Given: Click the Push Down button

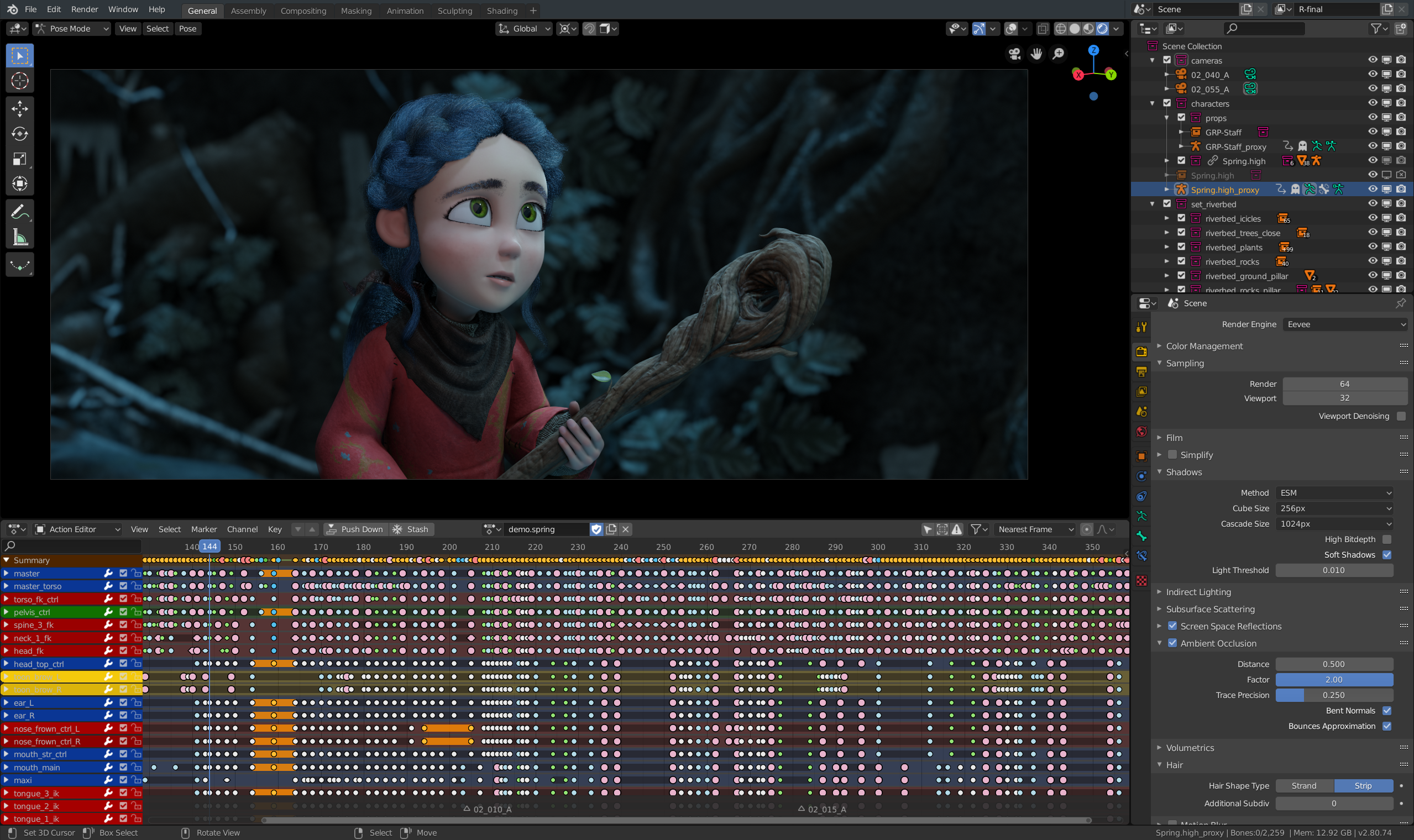Looking at the screenshot, I should (356, 529).
